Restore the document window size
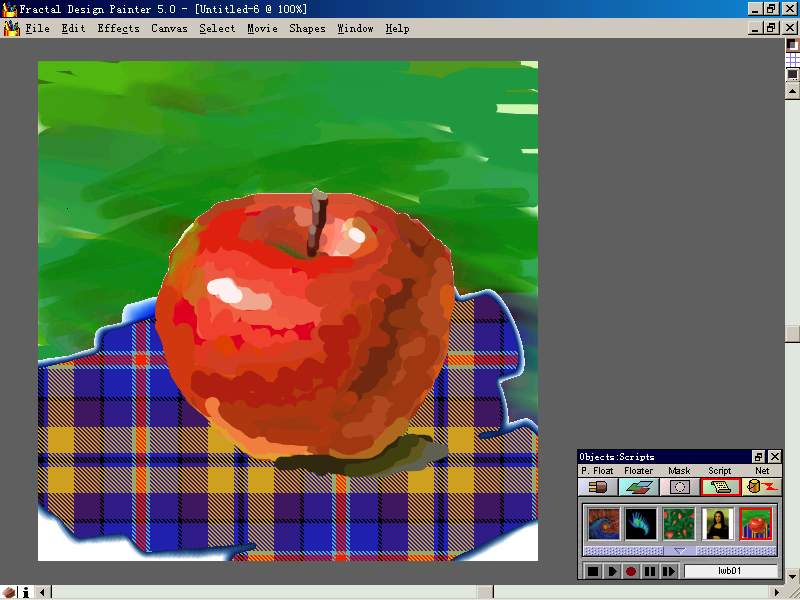 click(x=771, y=28)
